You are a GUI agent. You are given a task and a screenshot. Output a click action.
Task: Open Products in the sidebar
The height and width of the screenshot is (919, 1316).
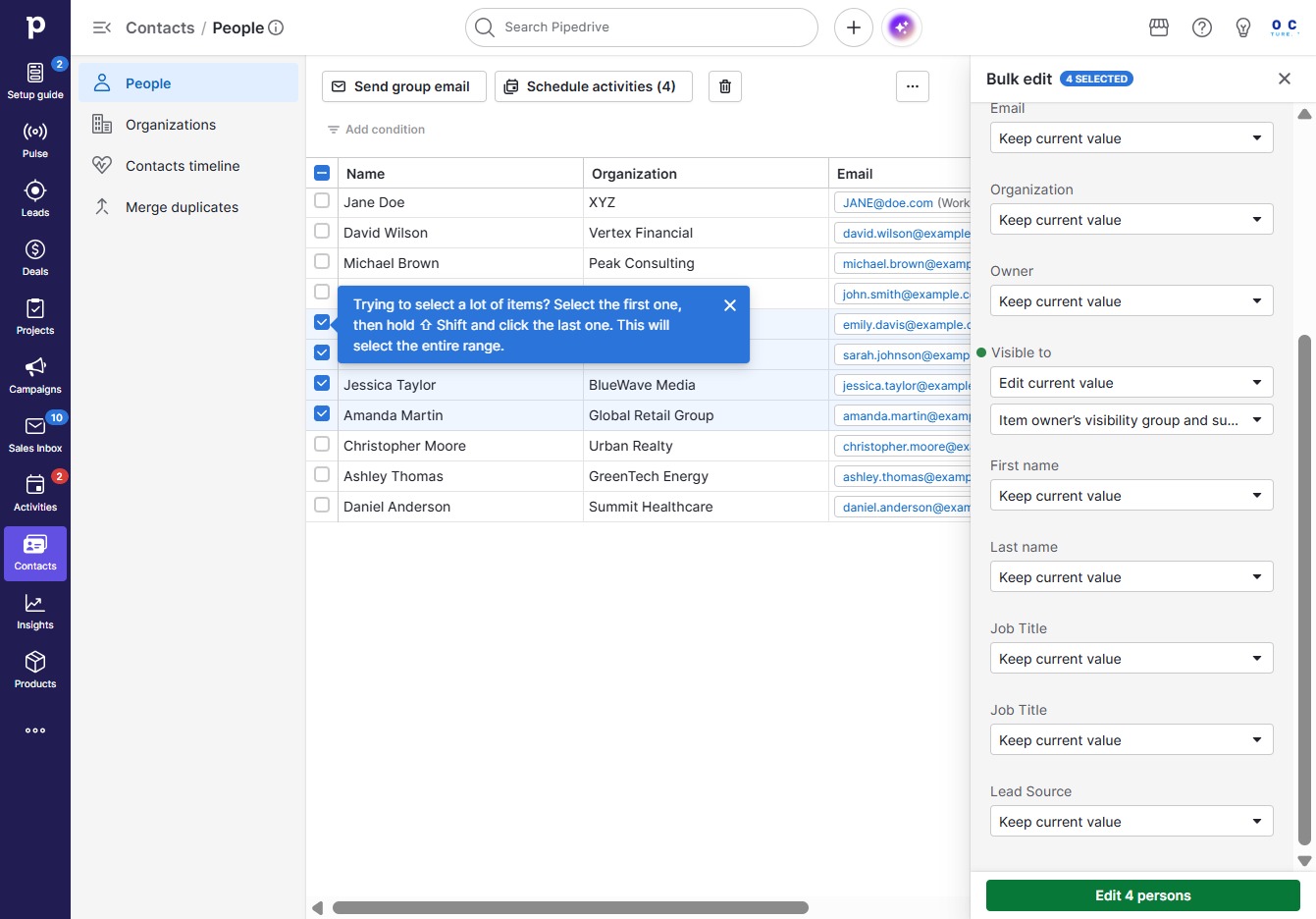(35, 670)
